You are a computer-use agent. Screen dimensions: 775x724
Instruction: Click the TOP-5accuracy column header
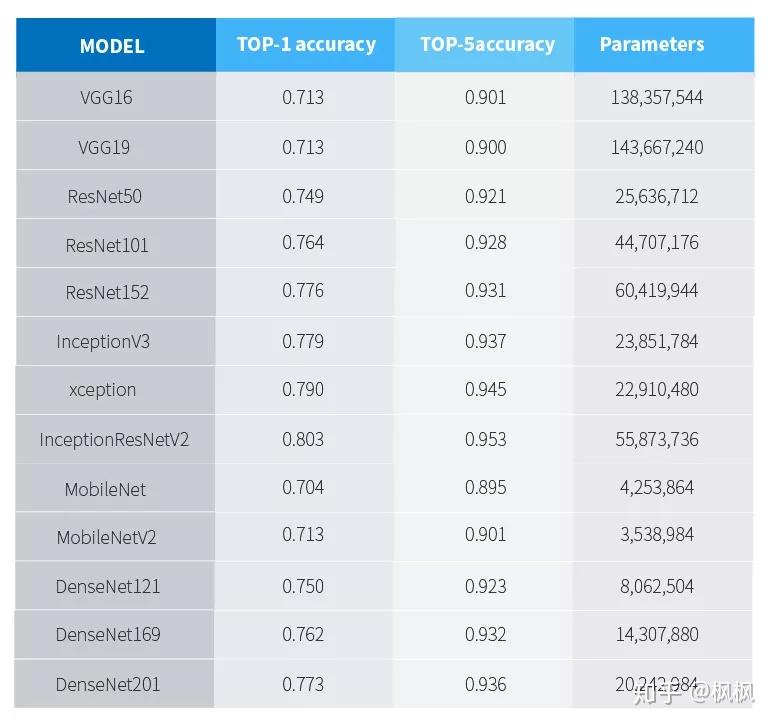pyautogui.click(x=487, y=44)
